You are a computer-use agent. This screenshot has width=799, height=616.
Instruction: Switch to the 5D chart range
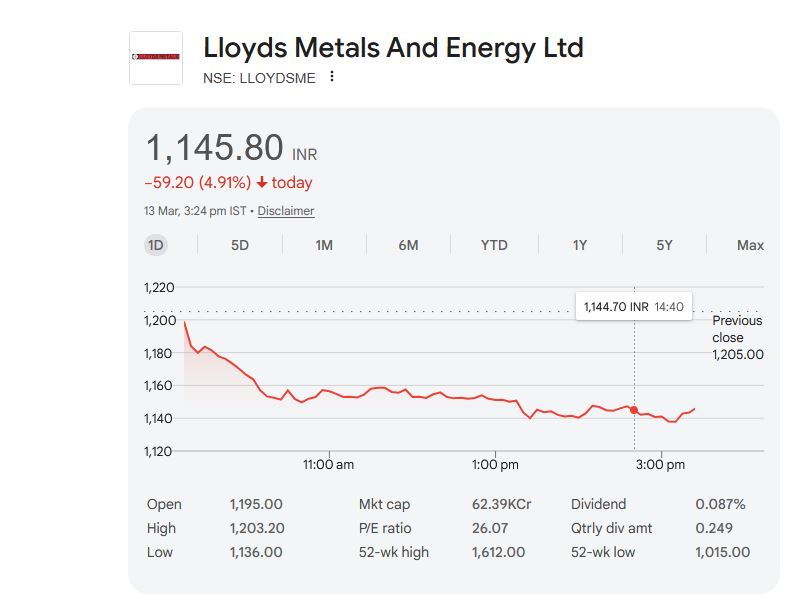click(240, 245)
